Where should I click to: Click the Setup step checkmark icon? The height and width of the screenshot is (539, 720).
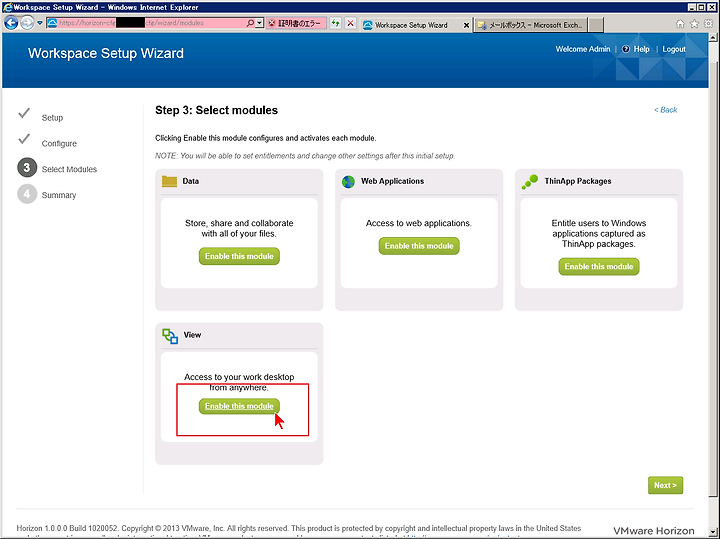[x=24, y=113]
